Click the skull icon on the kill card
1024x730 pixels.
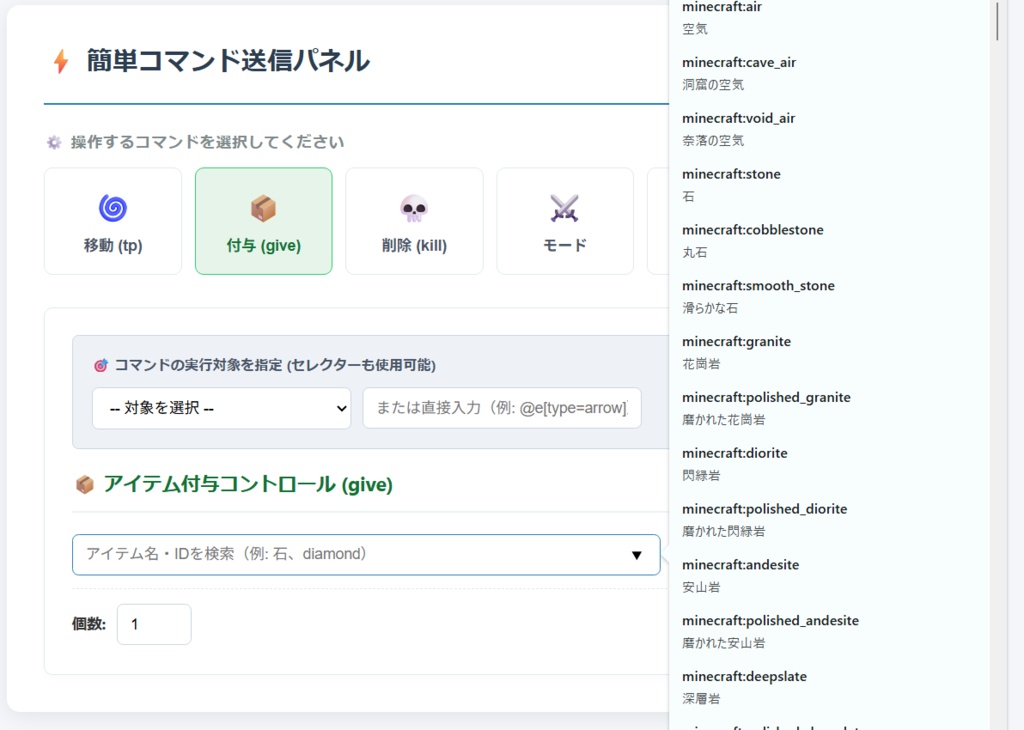click(415, 208)
